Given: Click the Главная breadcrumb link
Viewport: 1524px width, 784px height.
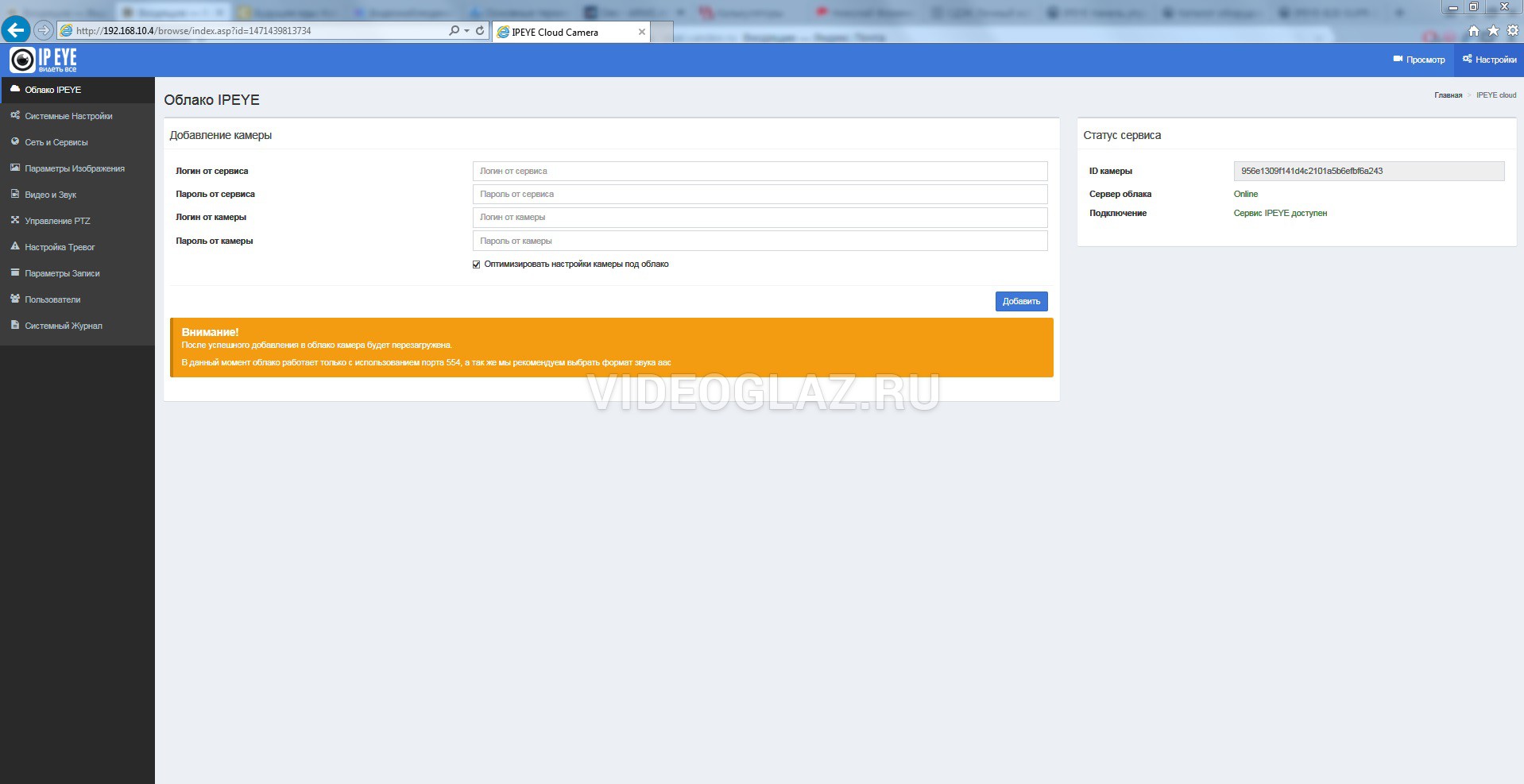Looking at the screenshot, I should coord(1448,95).
